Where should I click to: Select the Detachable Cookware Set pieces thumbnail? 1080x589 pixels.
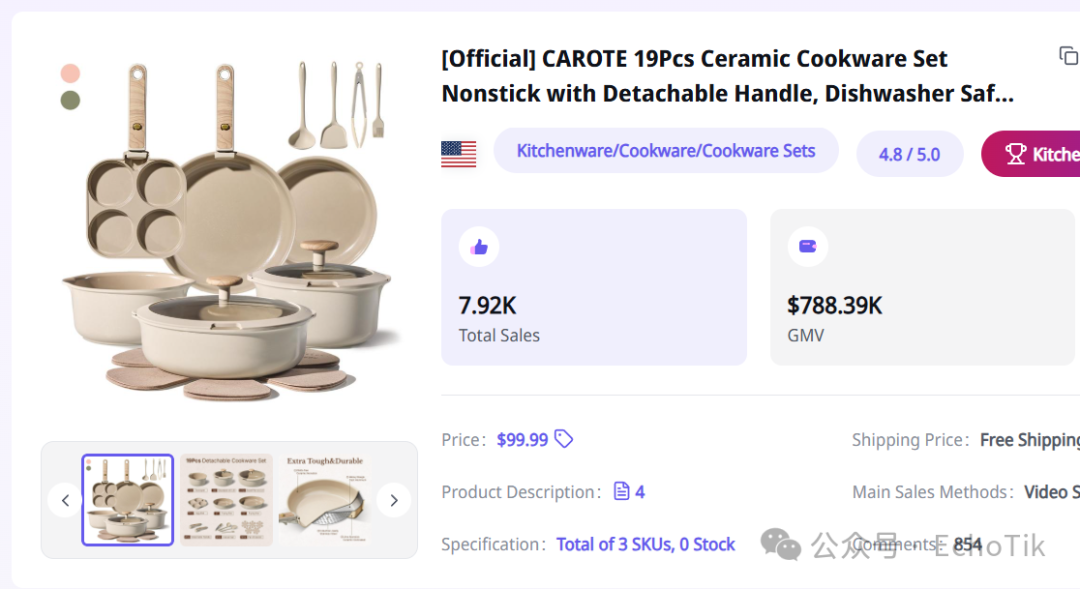[227, 500]
